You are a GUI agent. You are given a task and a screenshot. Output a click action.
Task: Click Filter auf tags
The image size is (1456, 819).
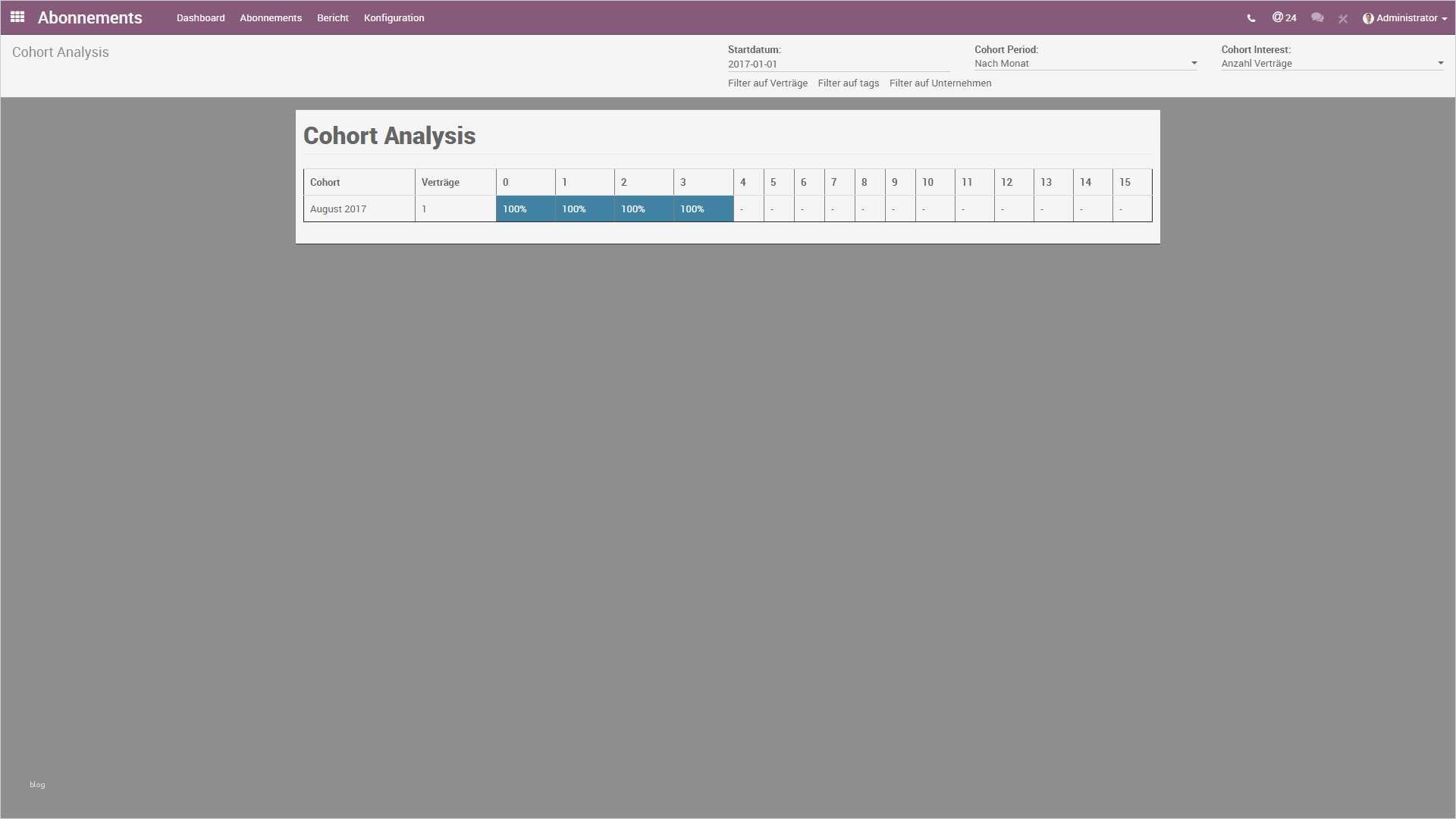coord(848,83)
